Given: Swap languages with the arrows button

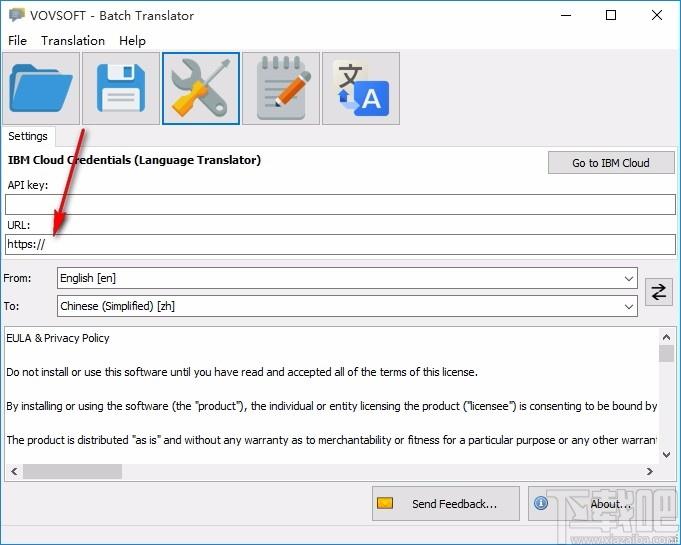Looking at the screenshot, I should pyautogui.click(x=658, y=292).
